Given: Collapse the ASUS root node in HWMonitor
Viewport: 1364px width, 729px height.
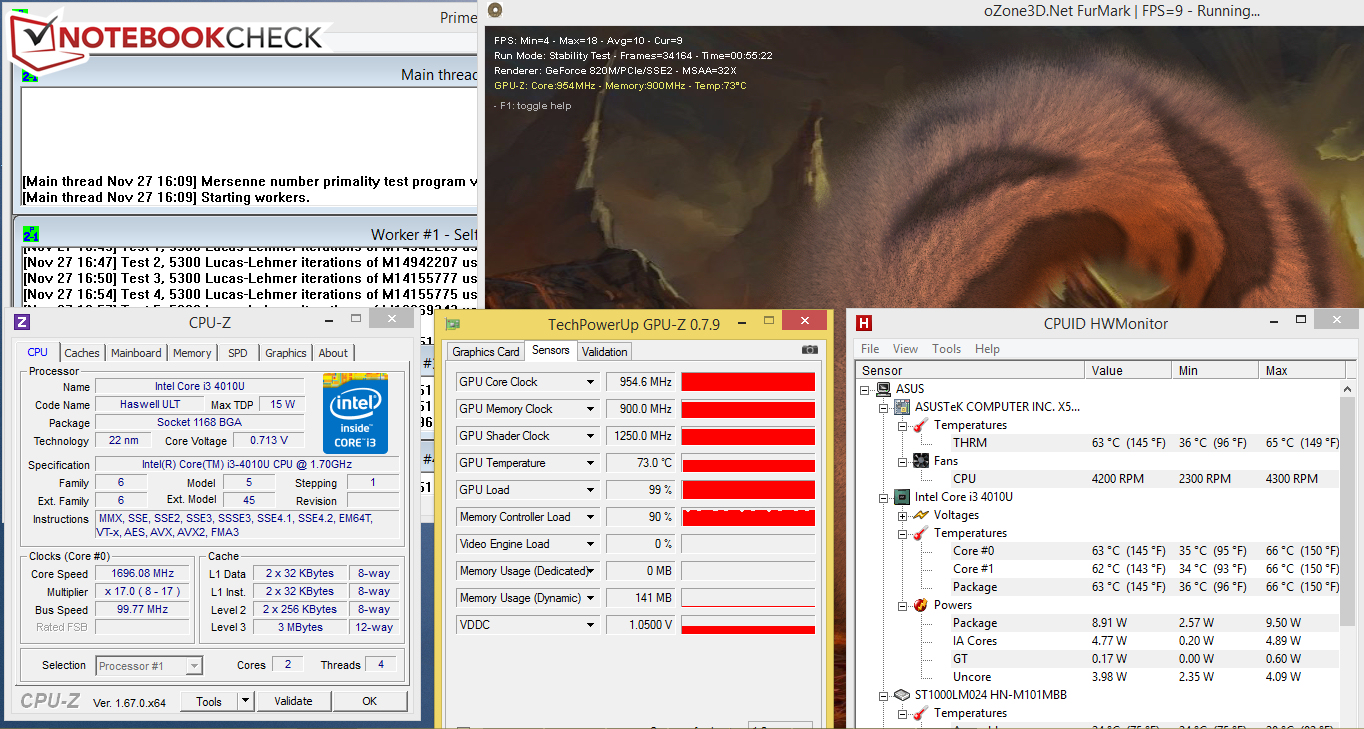Looking at the screenshot, I should [x=866, y=389].
